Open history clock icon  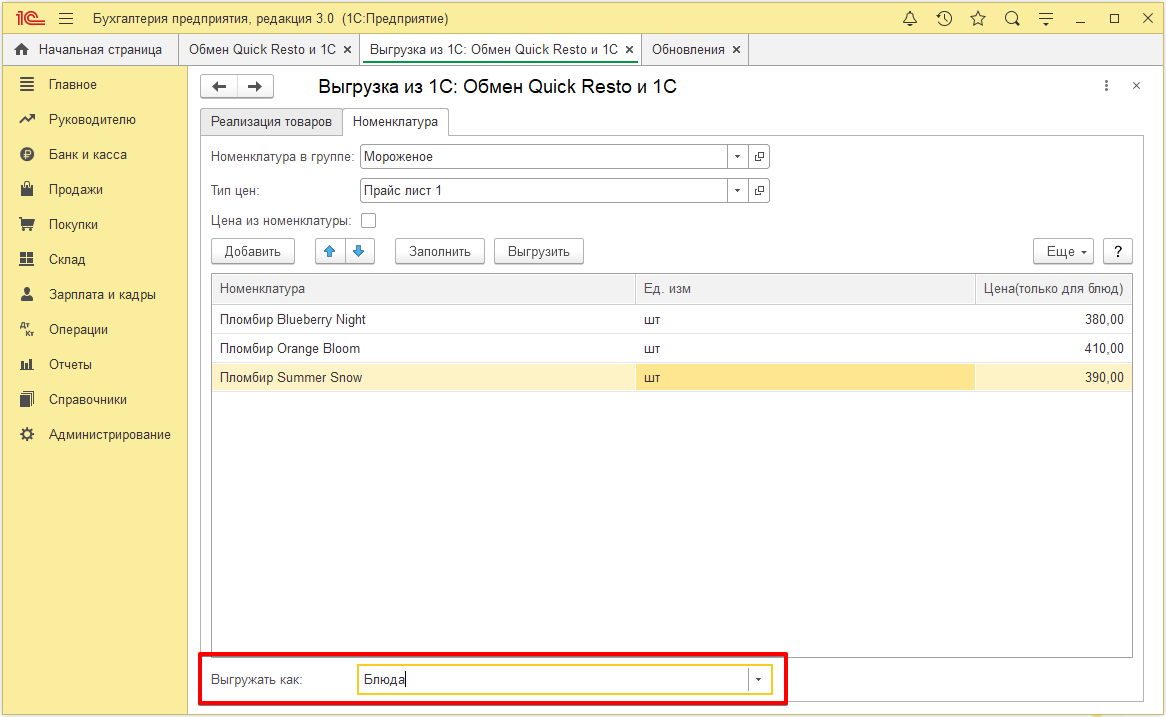tap(944, 19)
